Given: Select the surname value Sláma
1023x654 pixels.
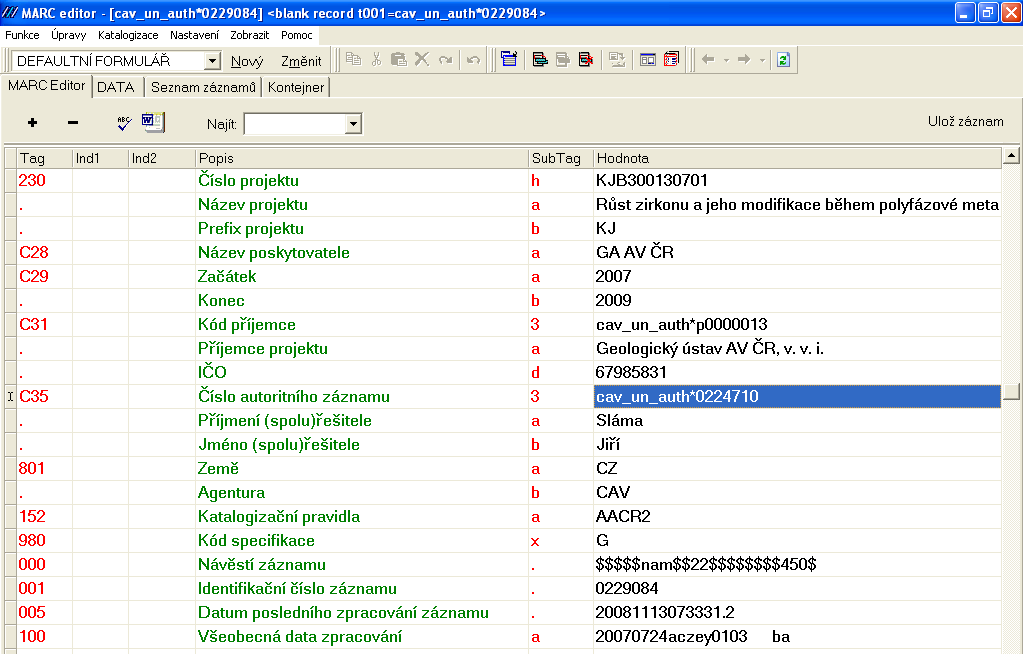Looking at the screenshot, I should [x=797, y=420].
